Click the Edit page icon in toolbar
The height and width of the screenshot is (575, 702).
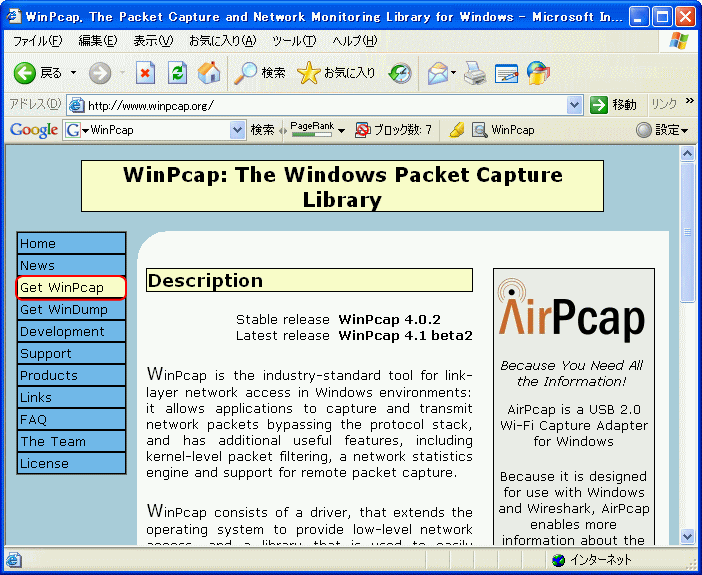point(506,73)
